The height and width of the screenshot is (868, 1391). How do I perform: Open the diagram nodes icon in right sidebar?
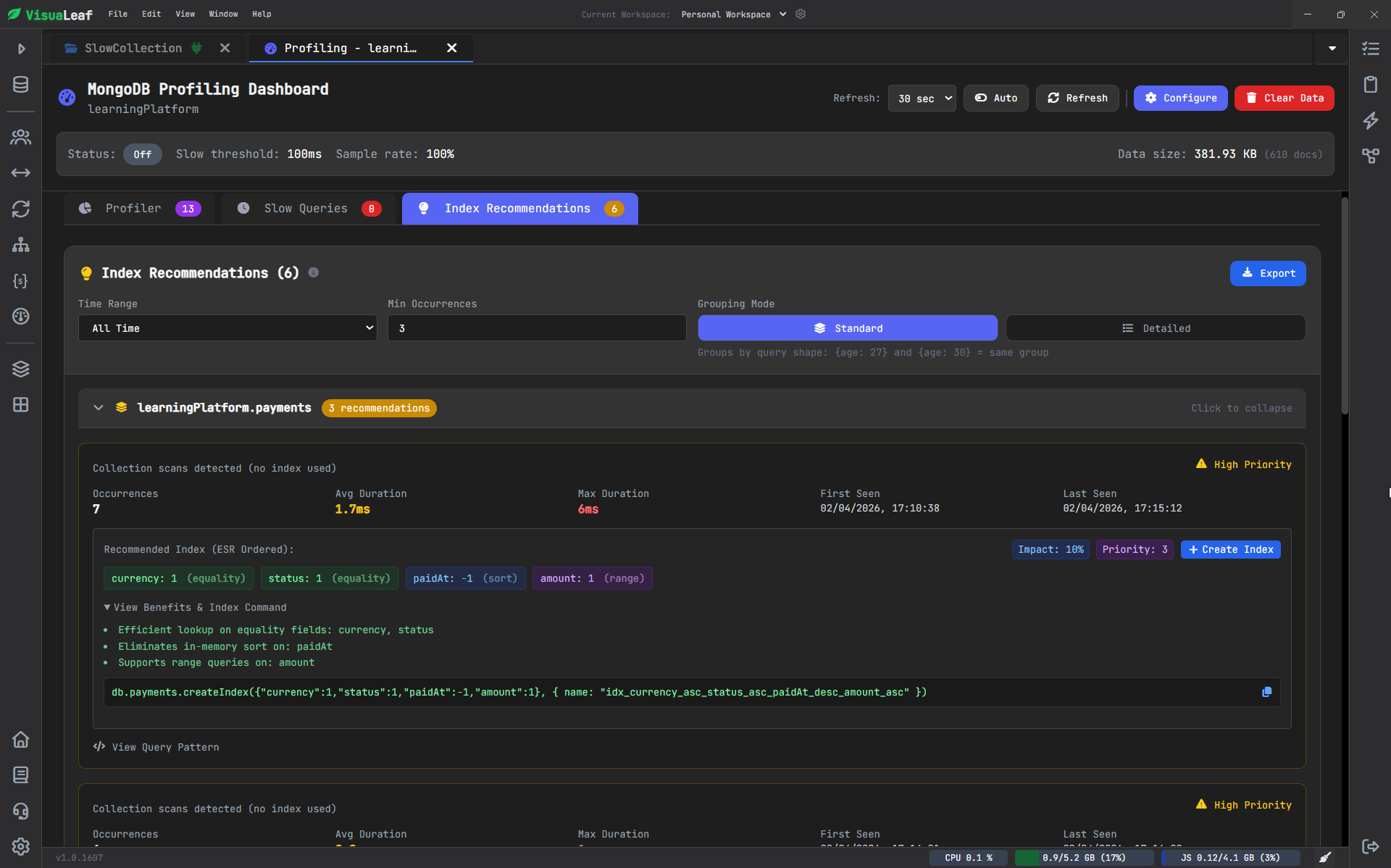pos(1370,156)
